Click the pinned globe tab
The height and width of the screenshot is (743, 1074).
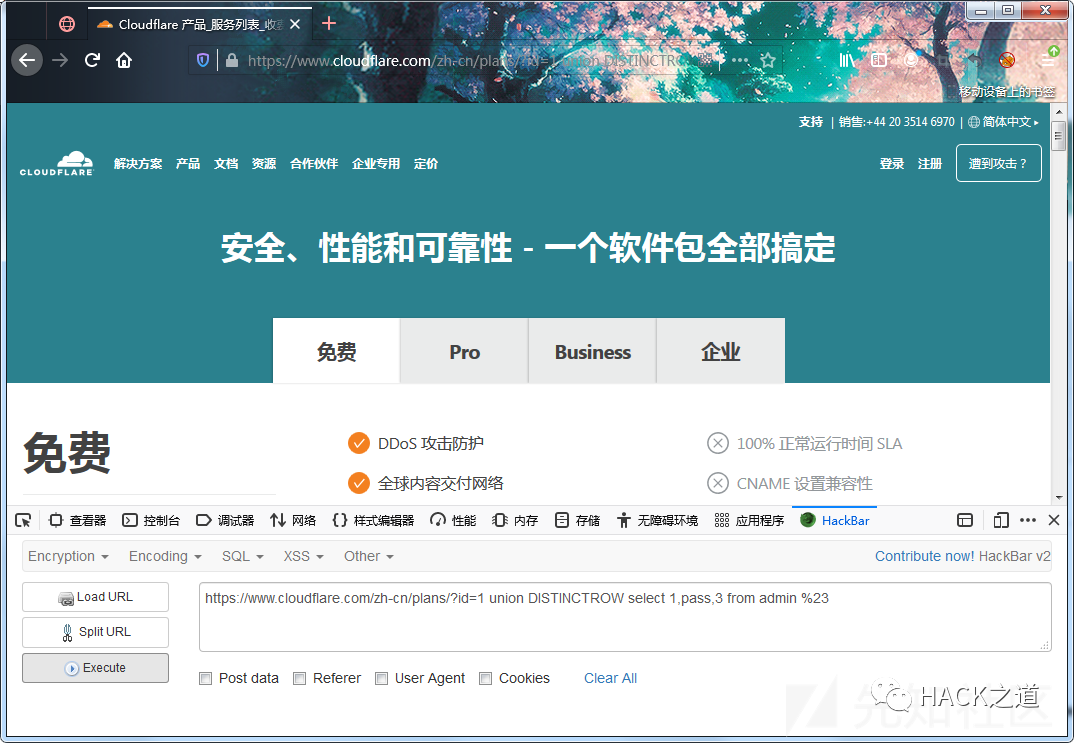coord(67,24)
